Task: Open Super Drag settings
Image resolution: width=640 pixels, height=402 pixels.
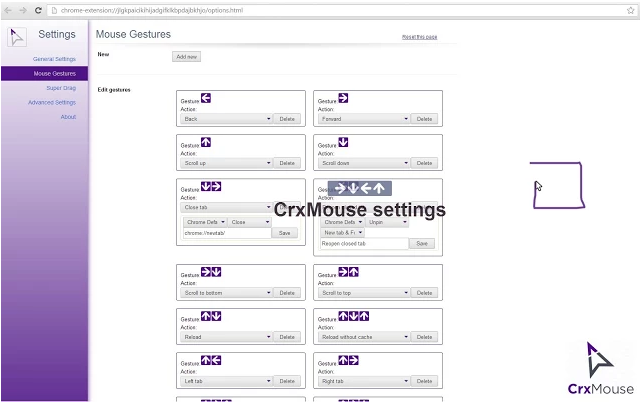Action: (61, 88)
